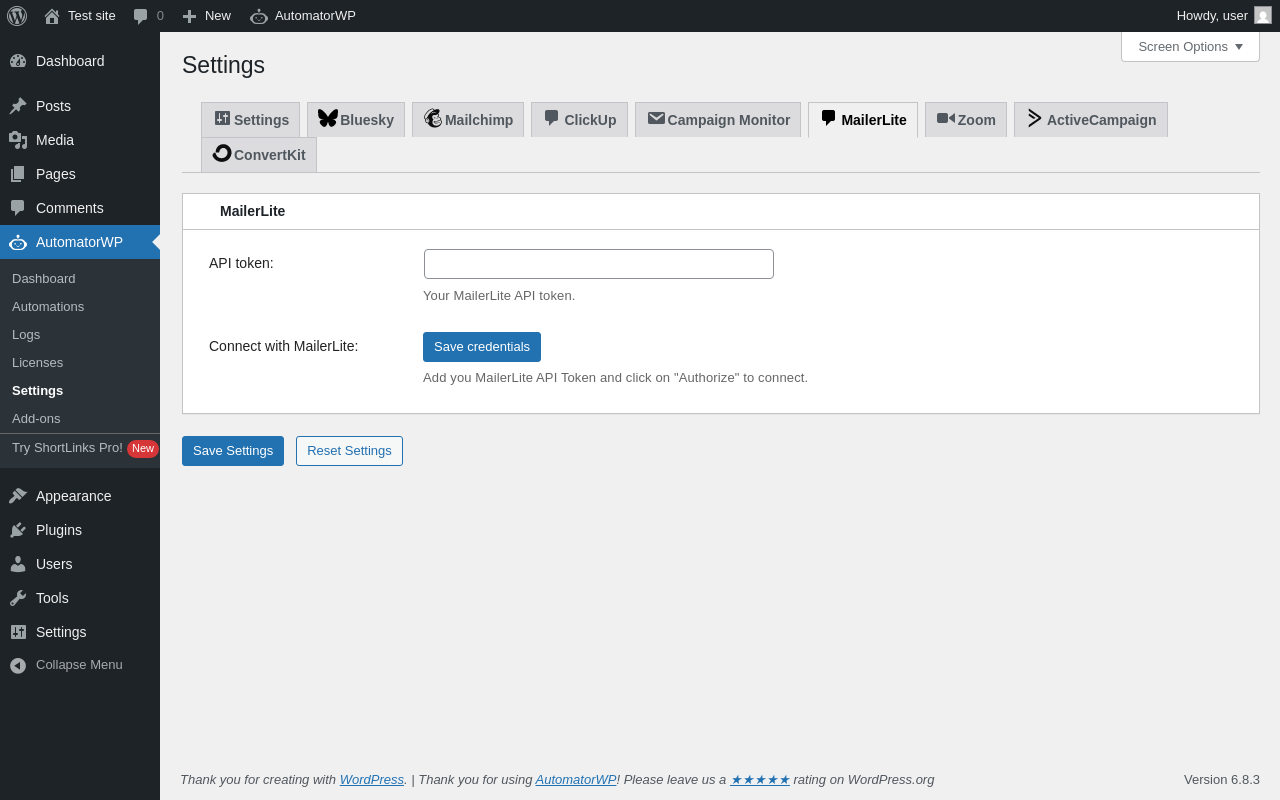Click the Save credentials button
1280x800 pixels.
coord(482,347)
